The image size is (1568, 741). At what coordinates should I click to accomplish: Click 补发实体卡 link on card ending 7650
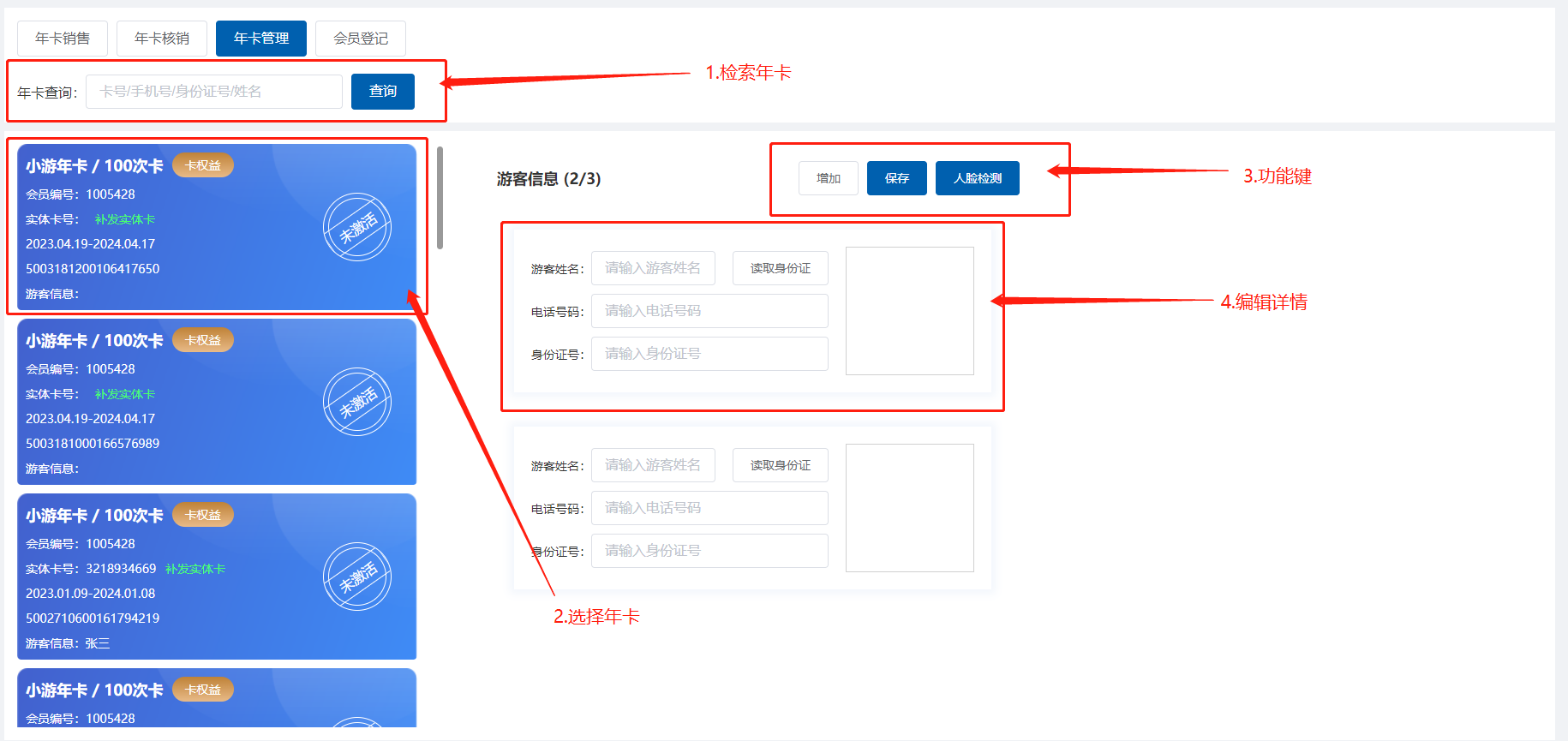tap(125, 219)
